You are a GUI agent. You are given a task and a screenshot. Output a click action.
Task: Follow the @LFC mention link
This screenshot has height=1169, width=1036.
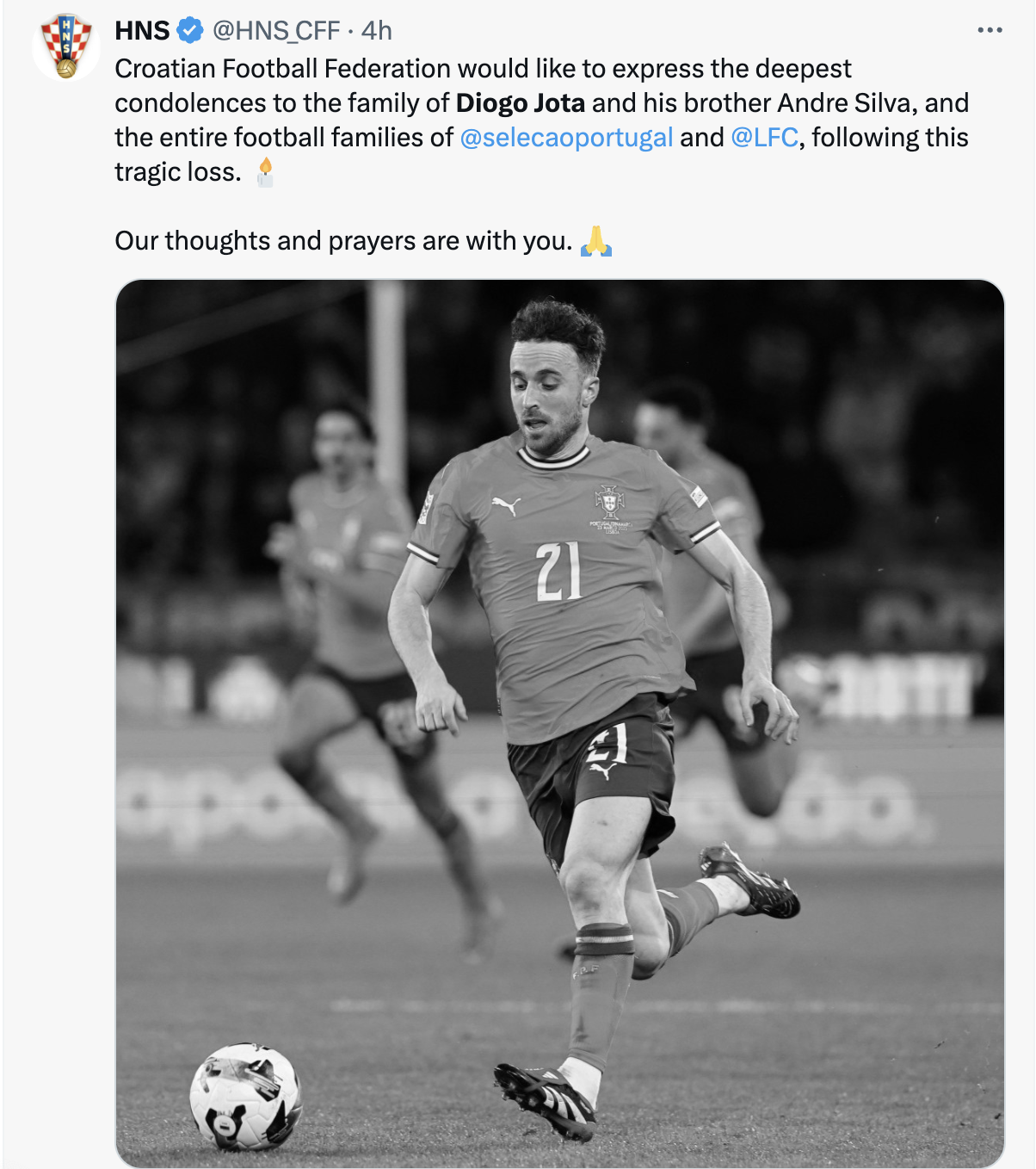(x=764, y=138)
